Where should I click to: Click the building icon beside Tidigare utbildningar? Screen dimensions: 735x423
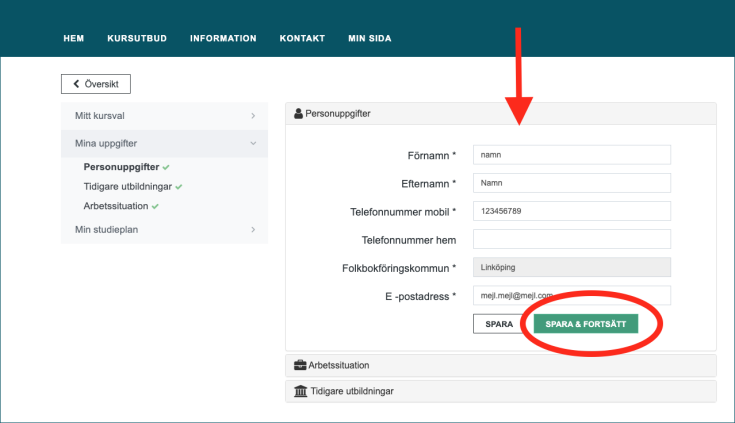coord(300,391)
